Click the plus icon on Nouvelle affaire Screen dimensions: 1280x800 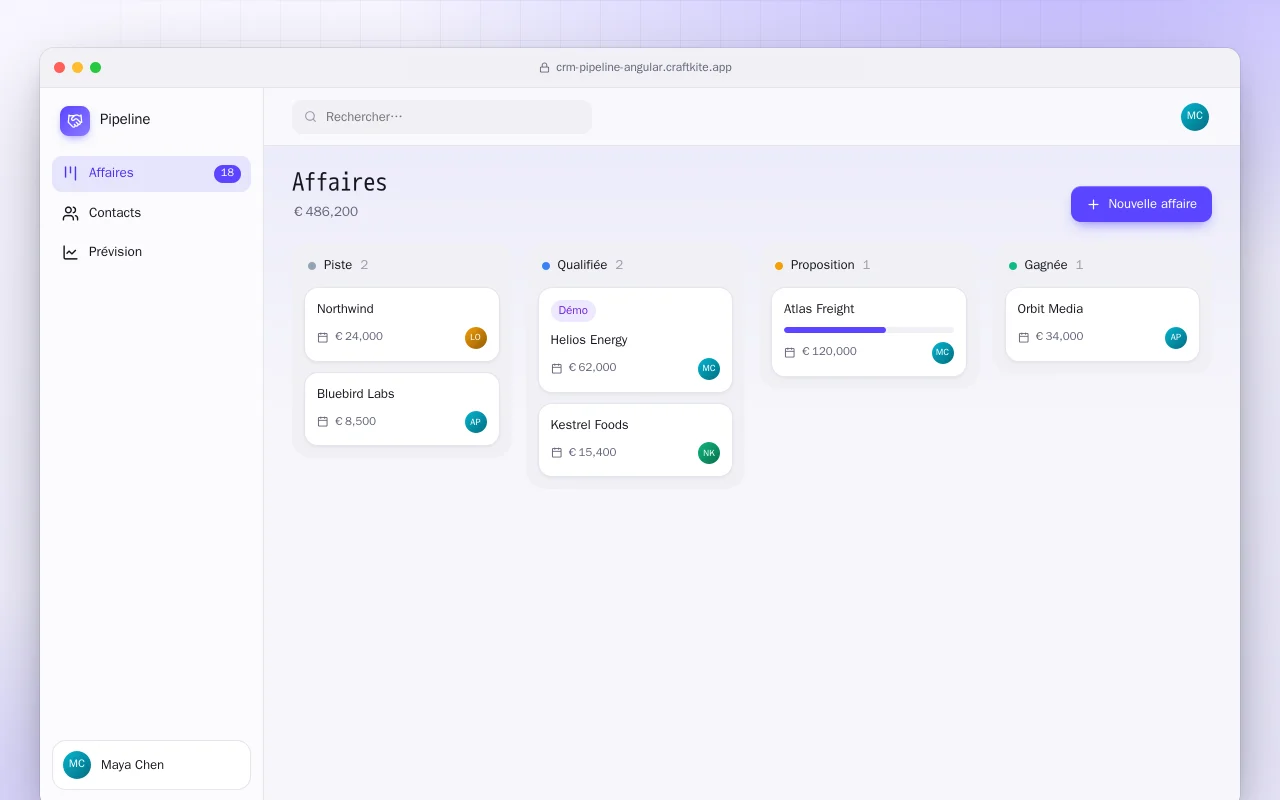pos(1093,204)
